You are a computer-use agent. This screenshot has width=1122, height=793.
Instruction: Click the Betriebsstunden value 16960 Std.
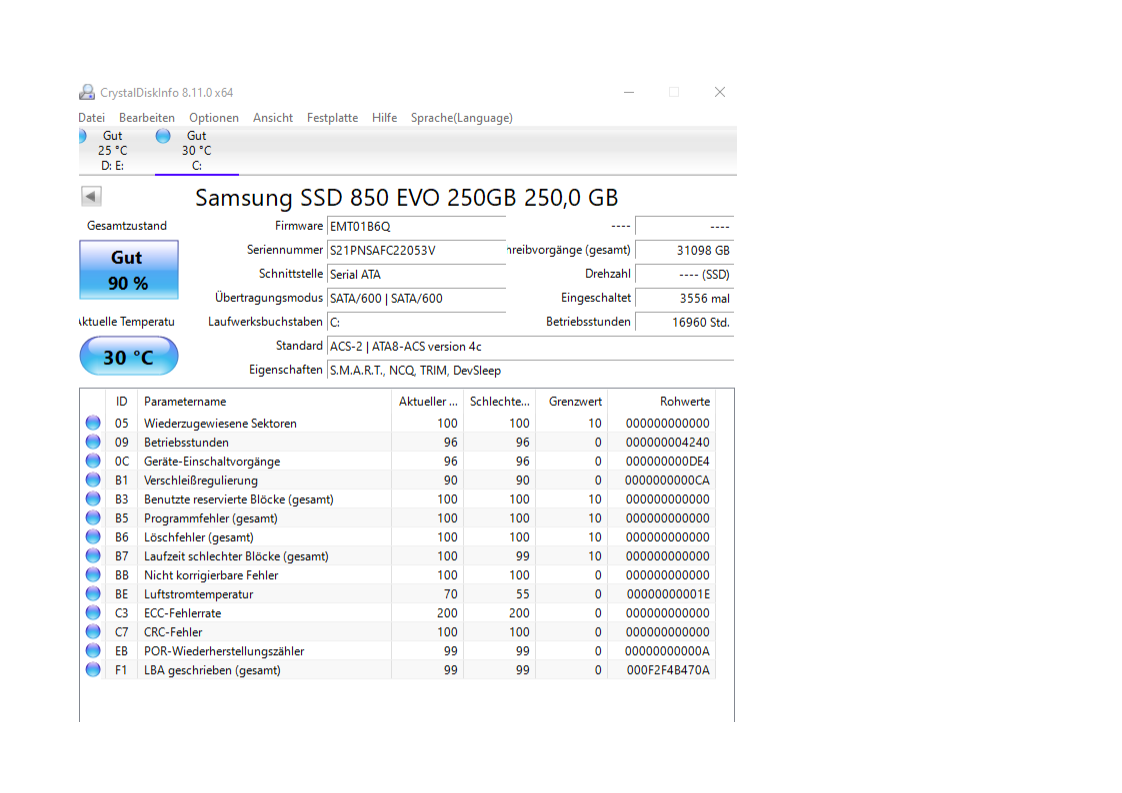coord(685,322)
